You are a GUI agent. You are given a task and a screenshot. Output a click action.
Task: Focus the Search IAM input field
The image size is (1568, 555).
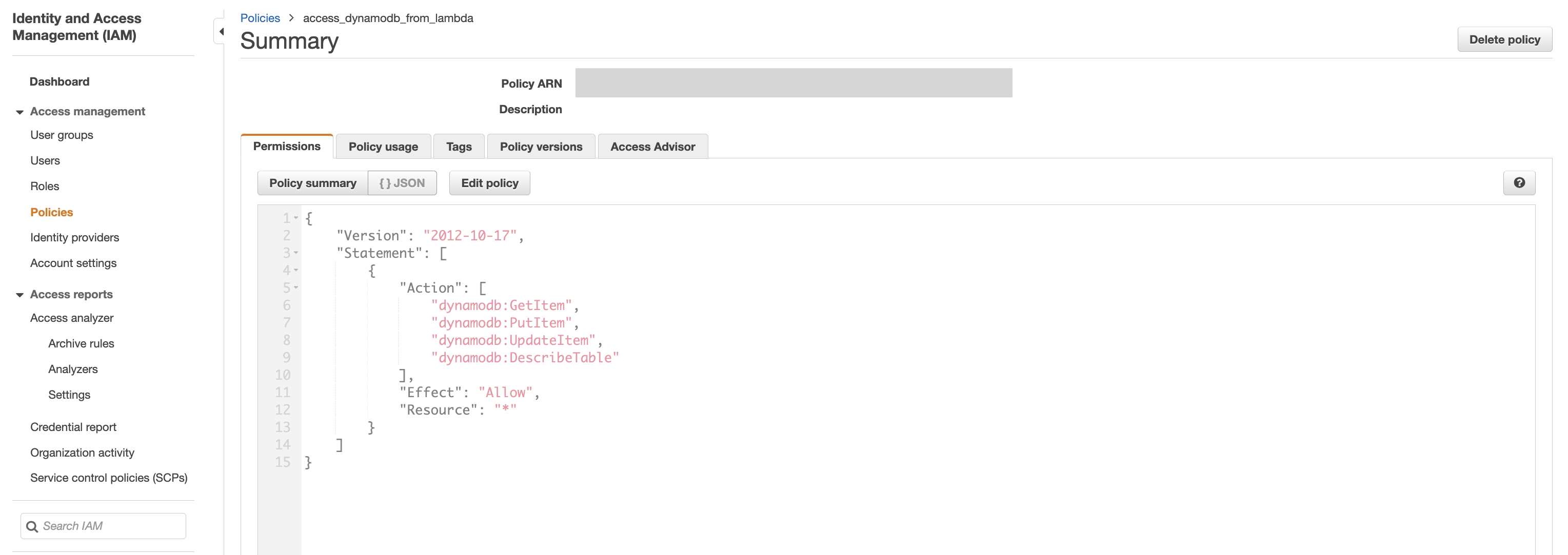103,526
